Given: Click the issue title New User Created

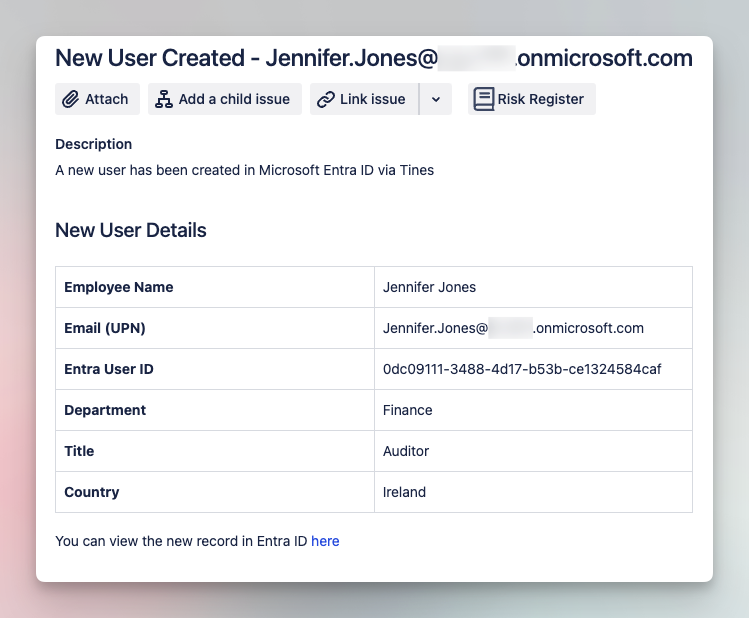Looking at the screenshot, I should tap(374, 58).
